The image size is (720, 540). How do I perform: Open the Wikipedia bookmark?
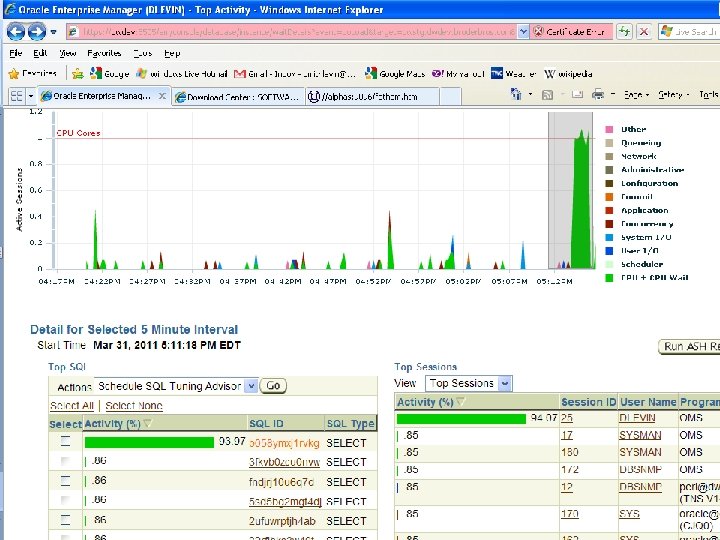pos(568,73)
